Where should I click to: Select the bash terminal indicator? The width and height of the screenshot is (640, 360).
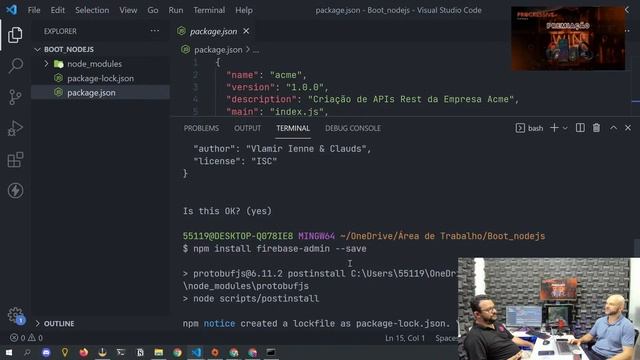(x=529, y=128)
